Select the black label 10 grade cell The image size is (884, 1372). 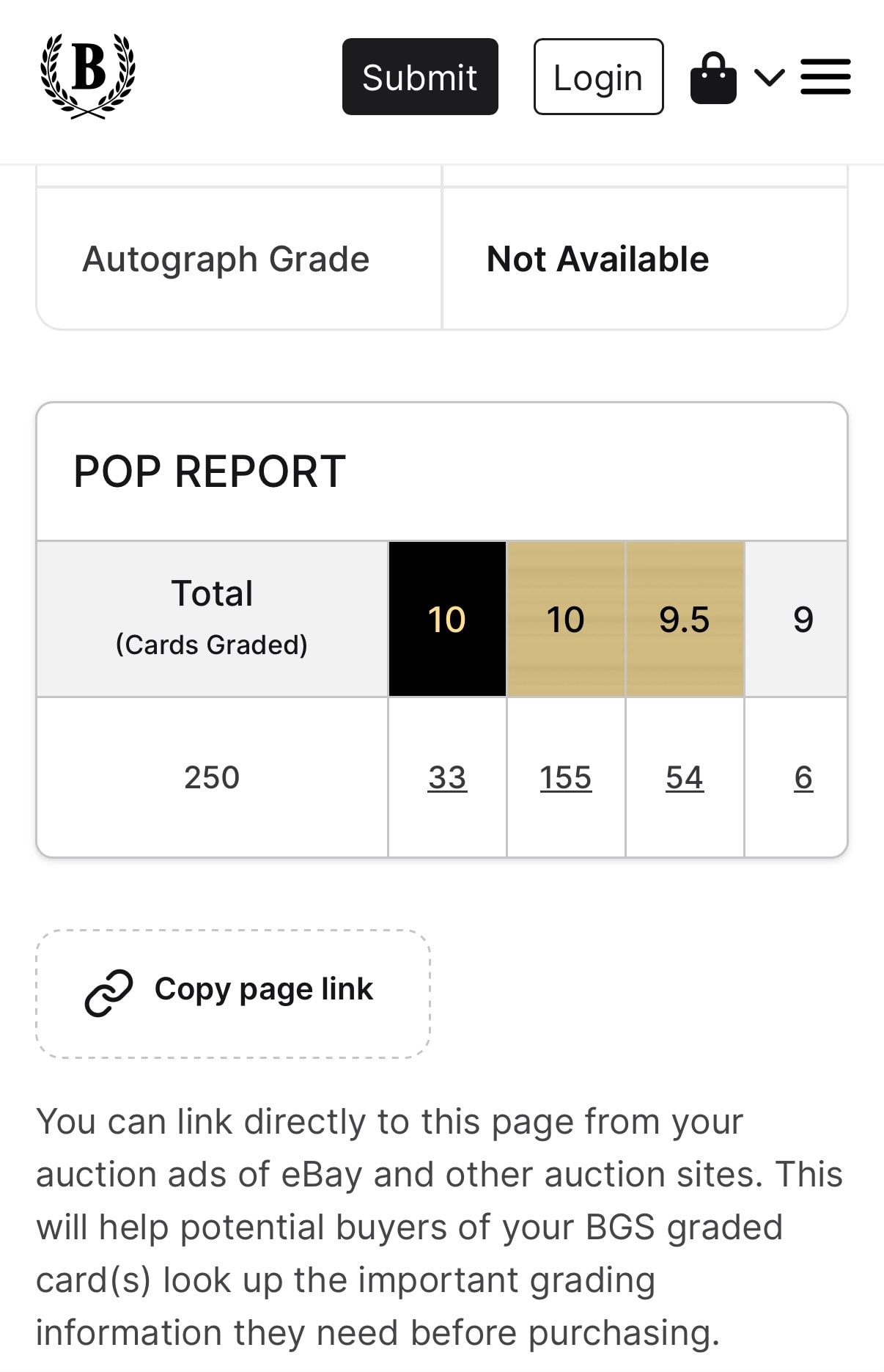[447, 619]
